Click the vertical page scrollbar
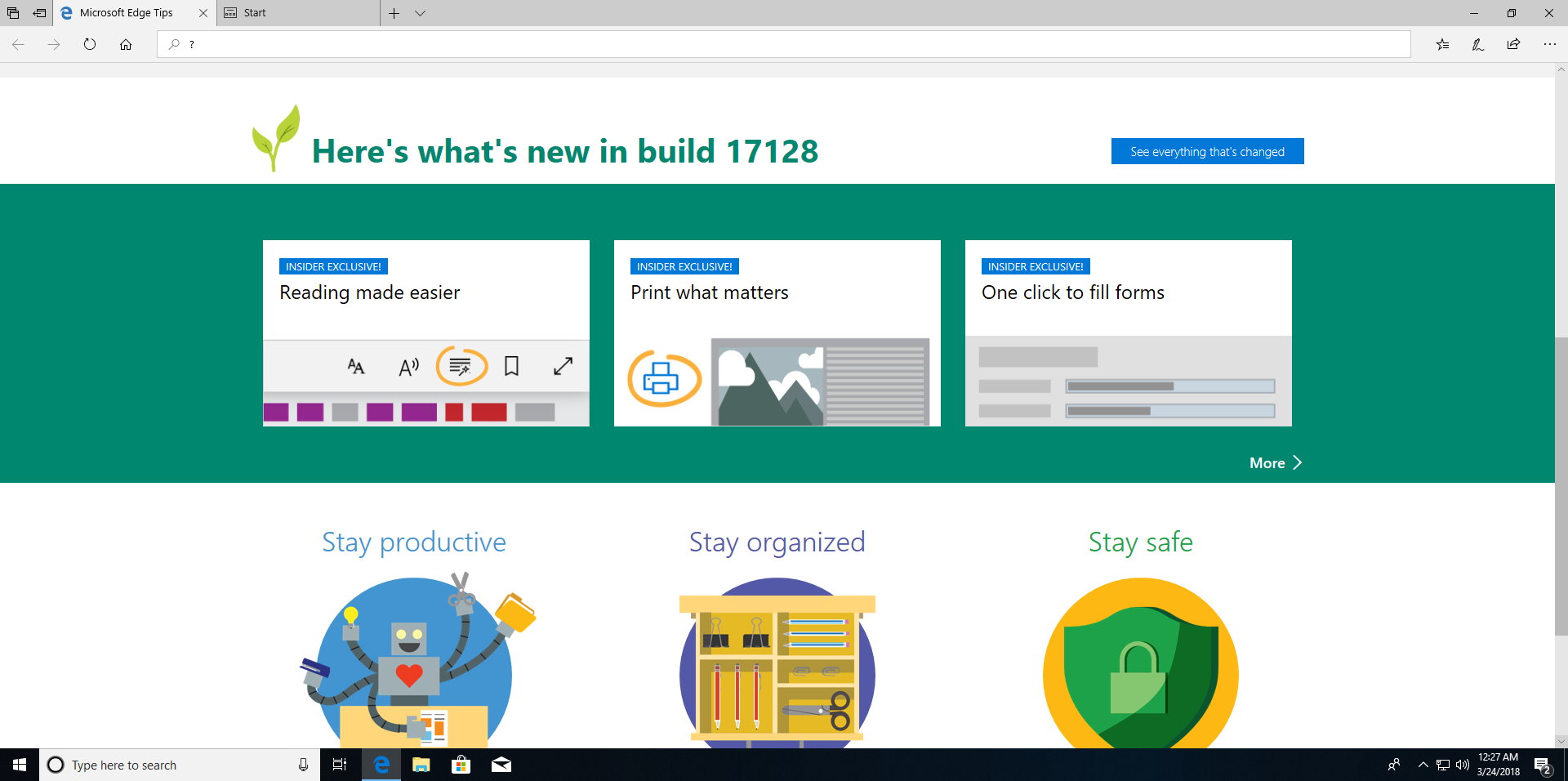This screenshot has height=781, width=1568. click(1561, 485)
